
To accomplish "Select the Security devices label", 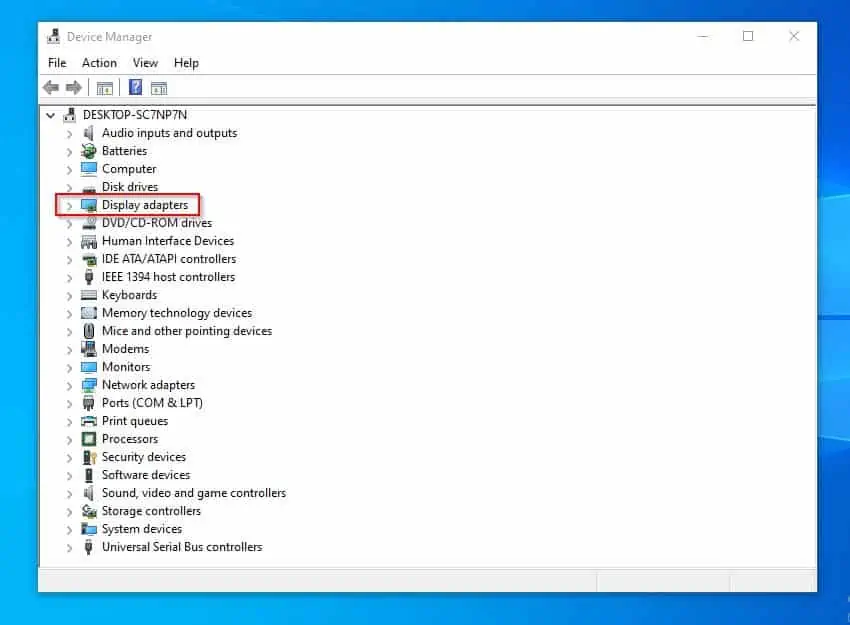I will tap(144, 457).
